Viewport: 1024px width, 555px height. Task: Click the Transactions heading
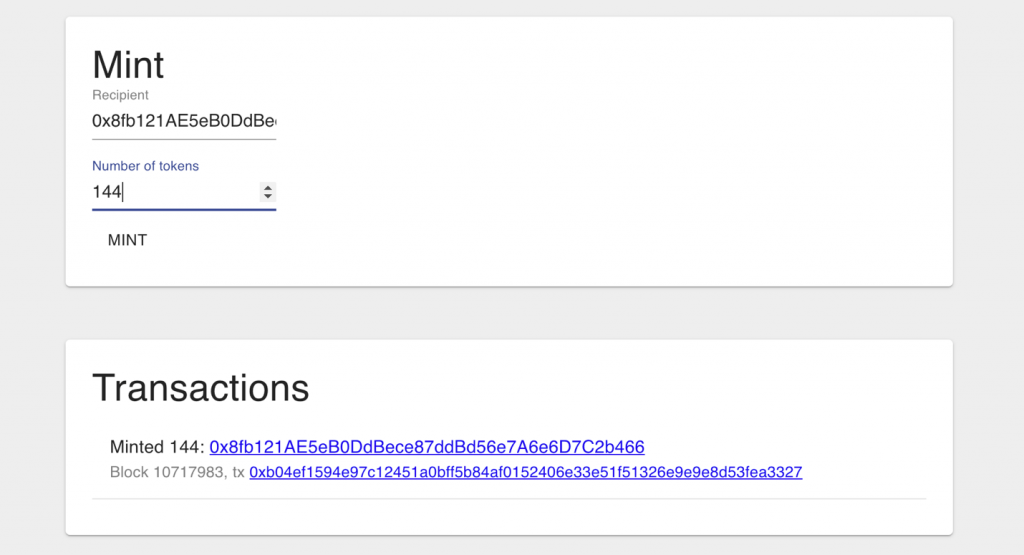tap(200, 388)
